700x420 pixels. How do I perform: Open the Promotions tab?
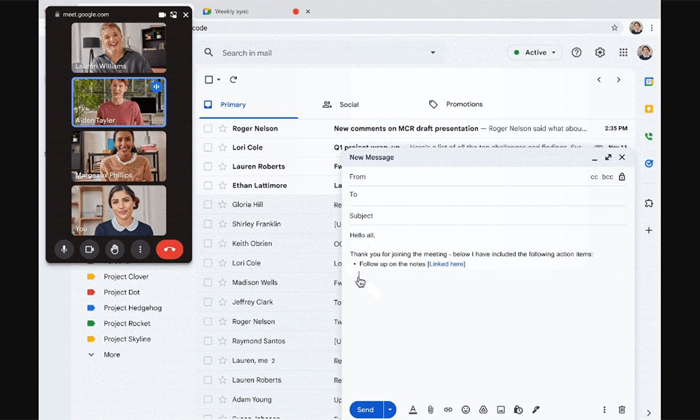455,104
